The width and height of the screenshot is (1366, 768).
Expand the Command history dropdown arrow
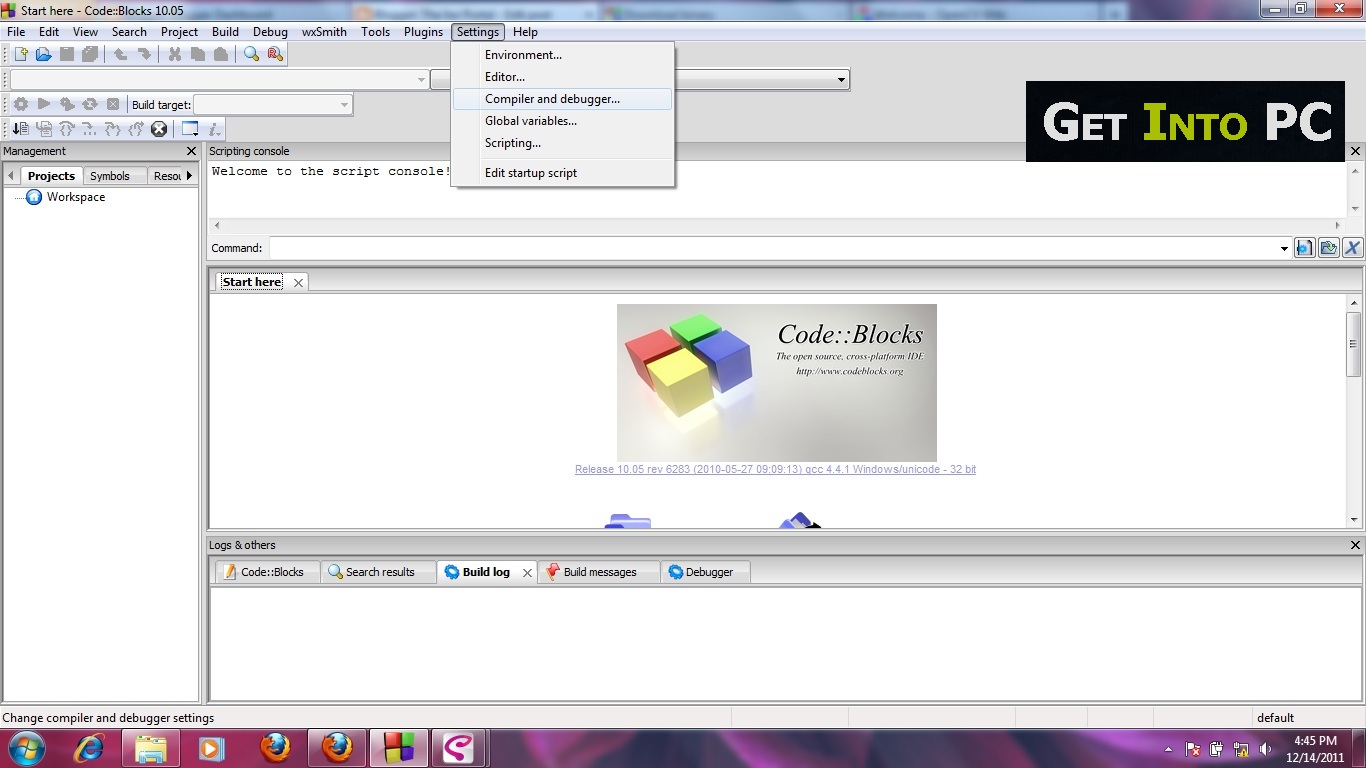(x=1284, y=248)
